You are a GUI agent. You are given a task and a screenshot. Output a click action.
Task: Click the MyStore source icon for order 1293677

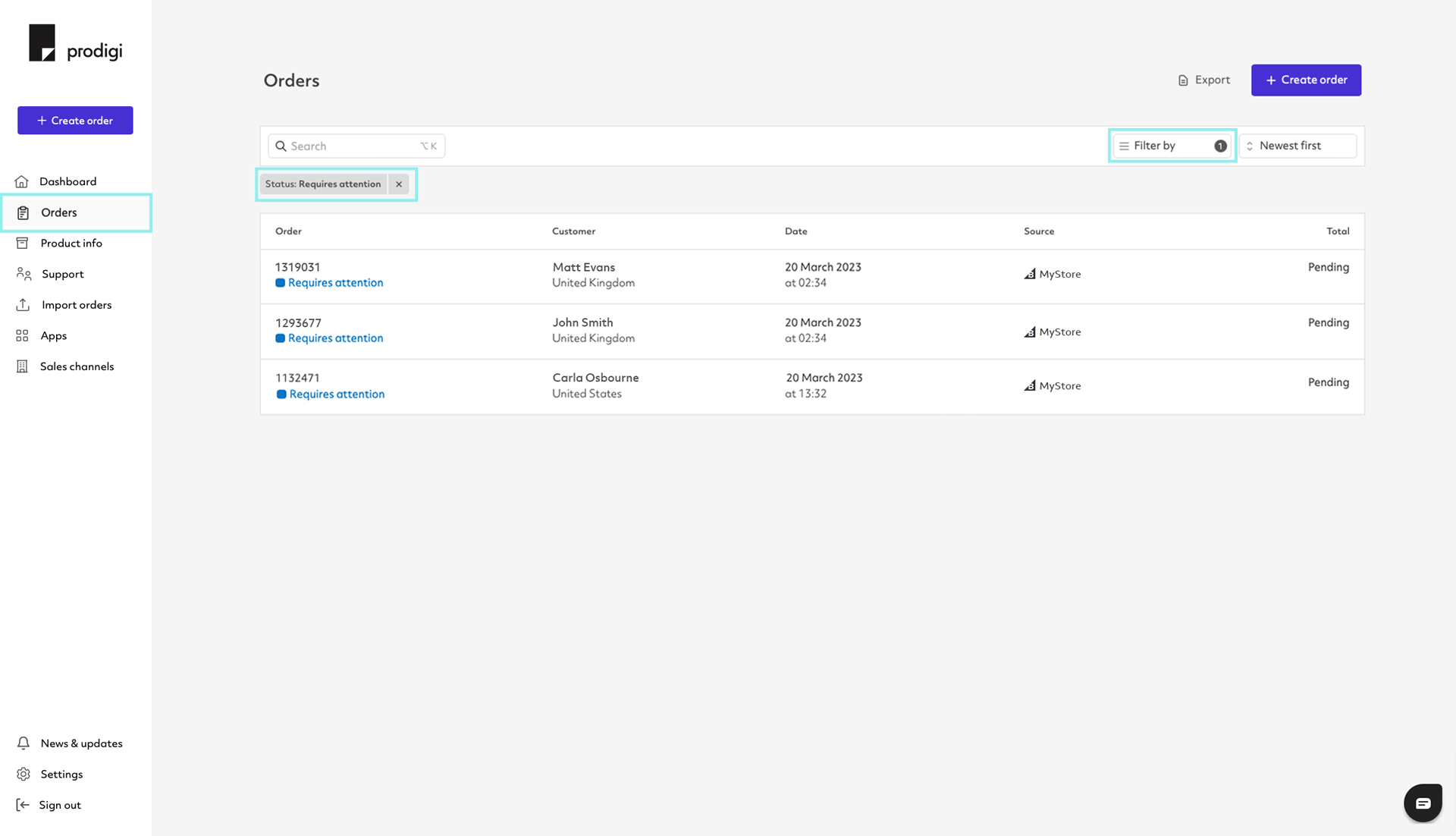pos(1029,330)
